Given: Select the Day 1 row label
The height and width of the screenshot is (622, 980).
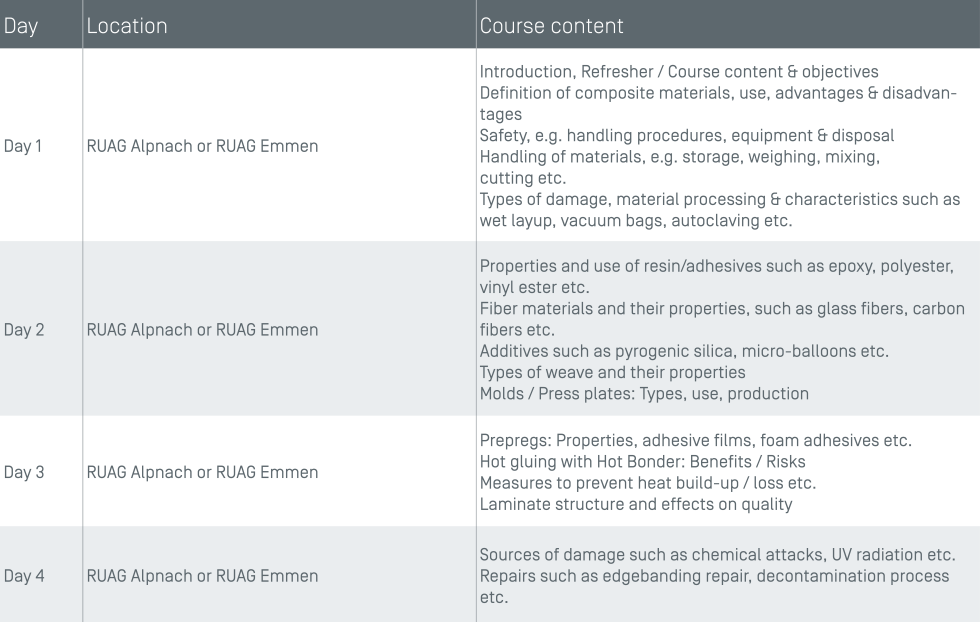Looking at the screenshot, I should (23, 147).
